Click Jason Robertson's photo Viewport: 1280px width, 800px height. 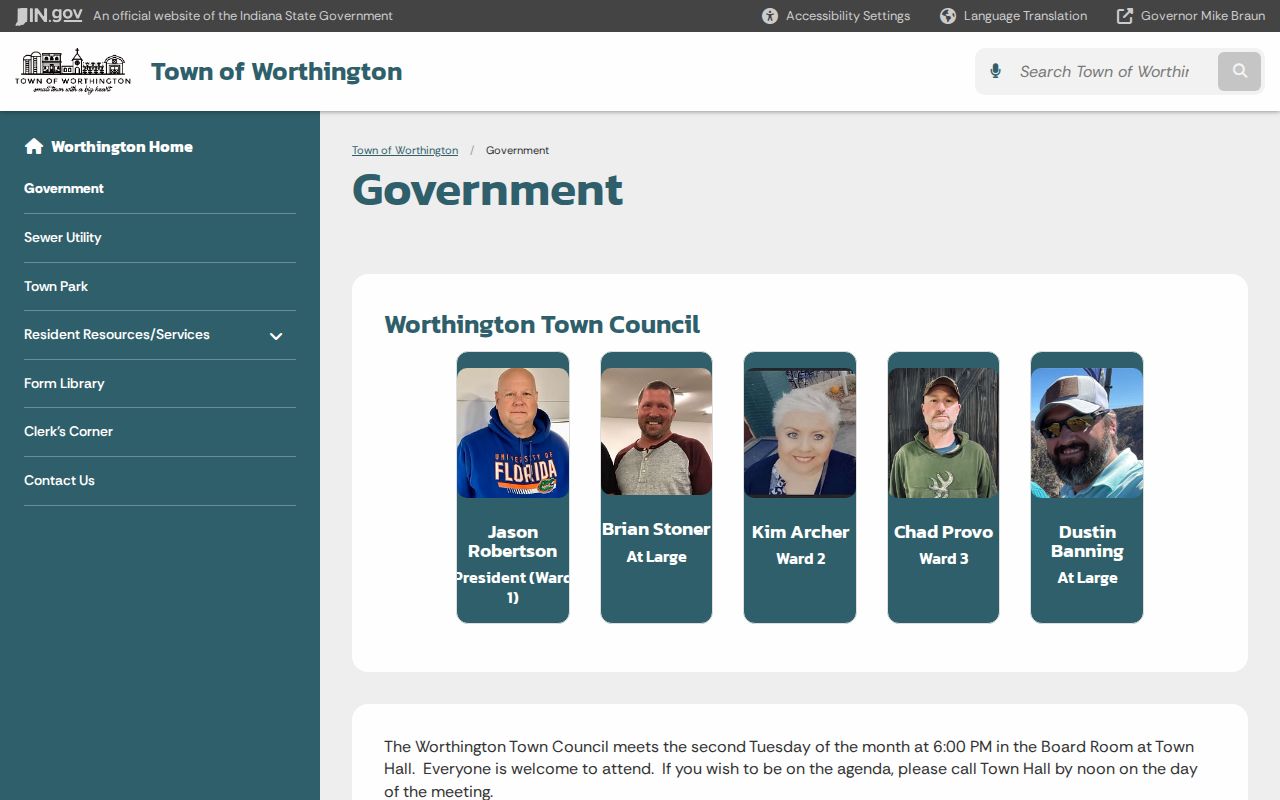coord(513,433)
